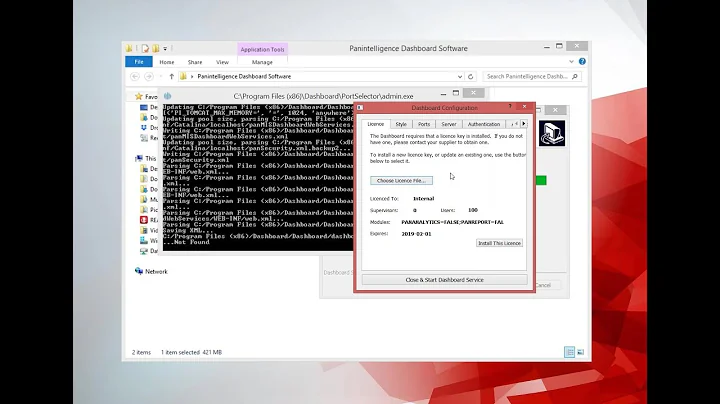The height and width of the screenshot is (404, 720).
Task: Minimize the admin.exe console window
Action: pos(443,94)
